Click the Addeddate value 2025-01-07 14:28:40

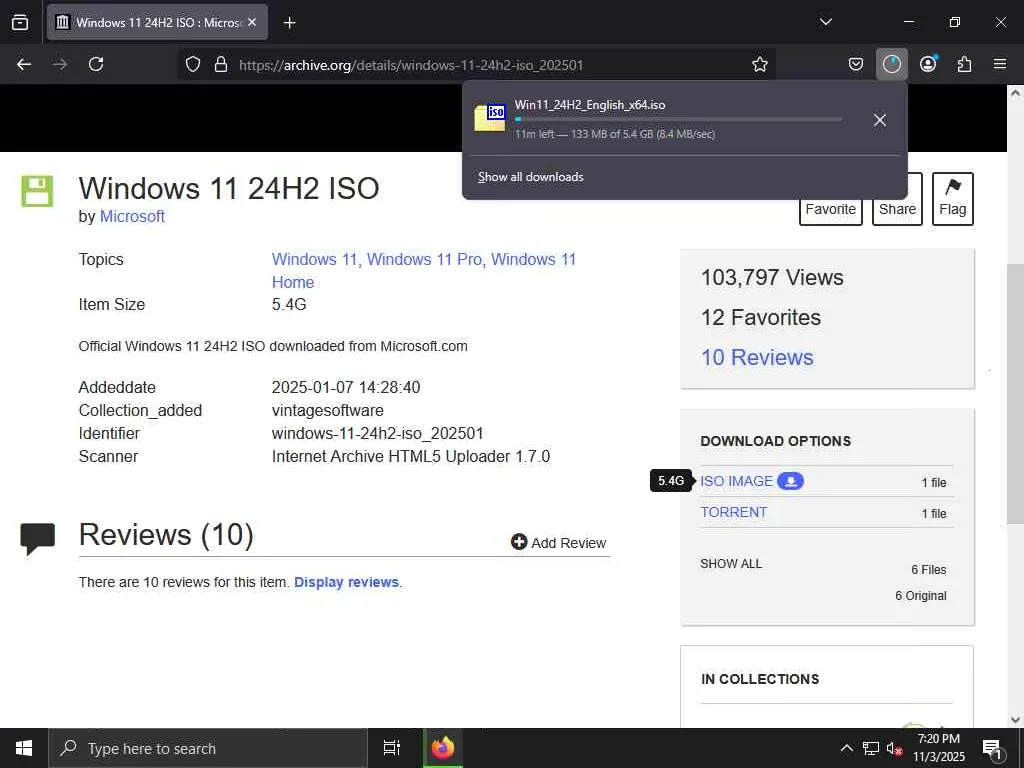tap(346, 387)
